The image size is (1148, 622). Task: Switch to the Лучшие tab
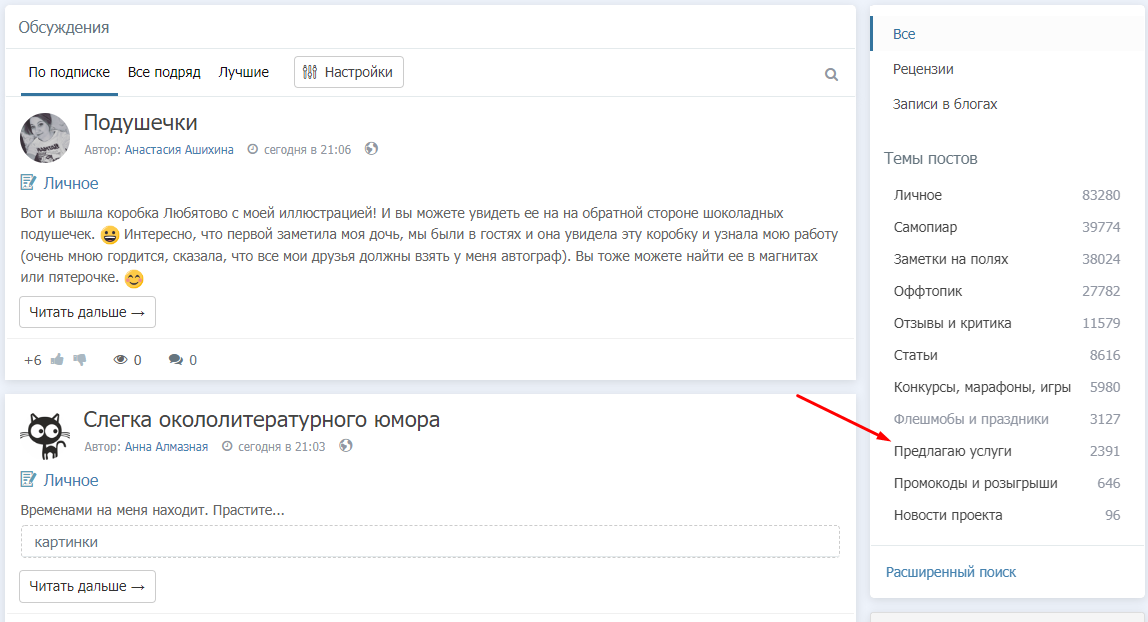click(244, 72)
